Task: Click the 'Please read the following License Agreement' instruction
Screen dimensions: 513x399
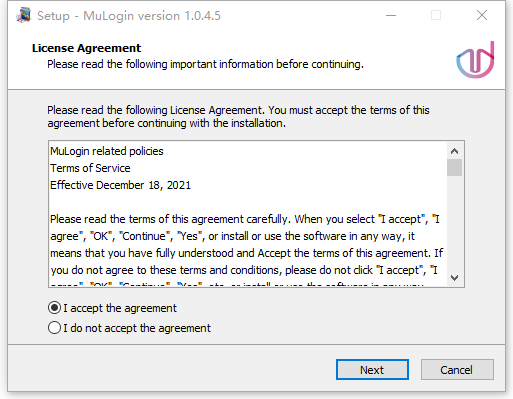Action: pos(238,117)
